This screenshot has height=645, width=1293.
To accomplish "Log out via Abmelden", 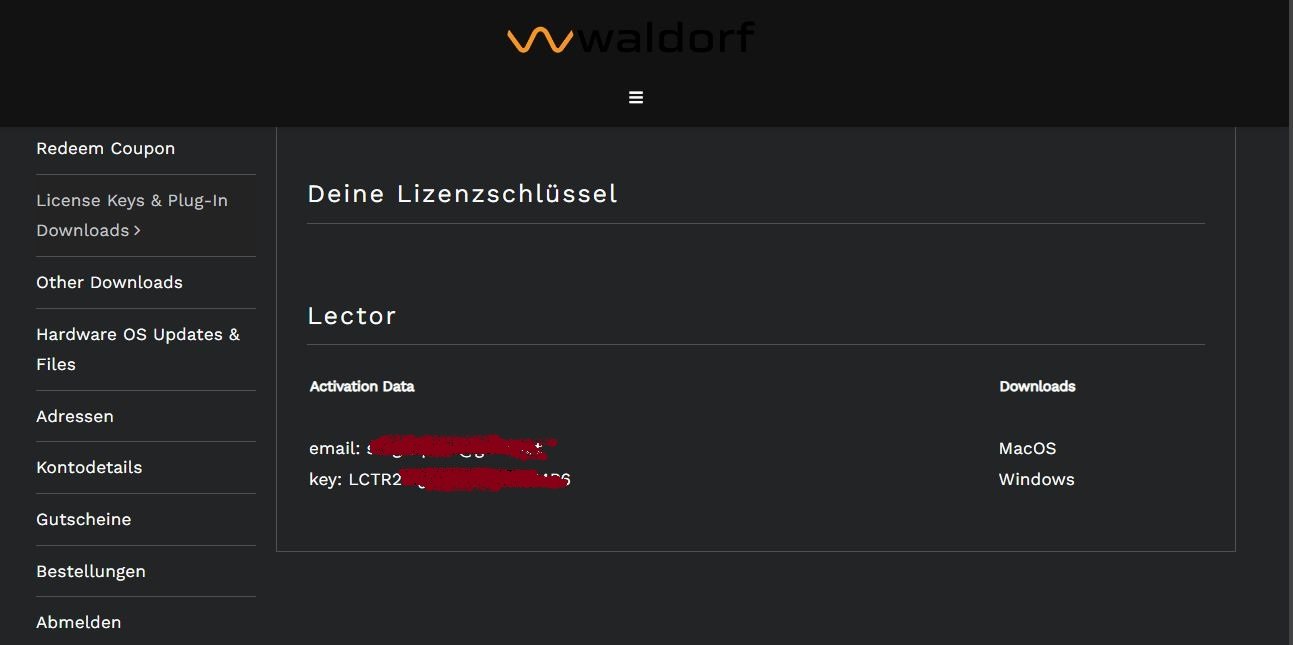I will pos(78,622).
